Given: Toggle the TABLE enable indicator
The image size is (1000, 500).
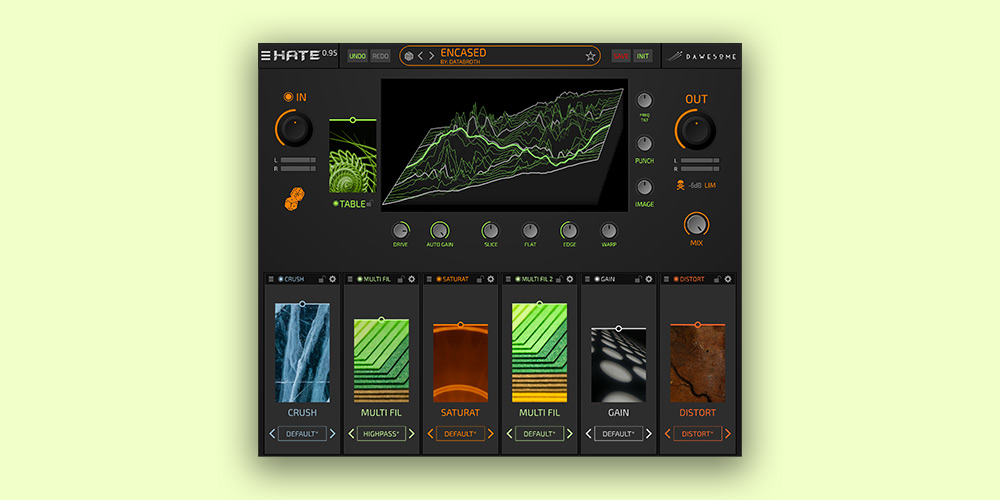Looking at the screenshot, I should (336, 203).
